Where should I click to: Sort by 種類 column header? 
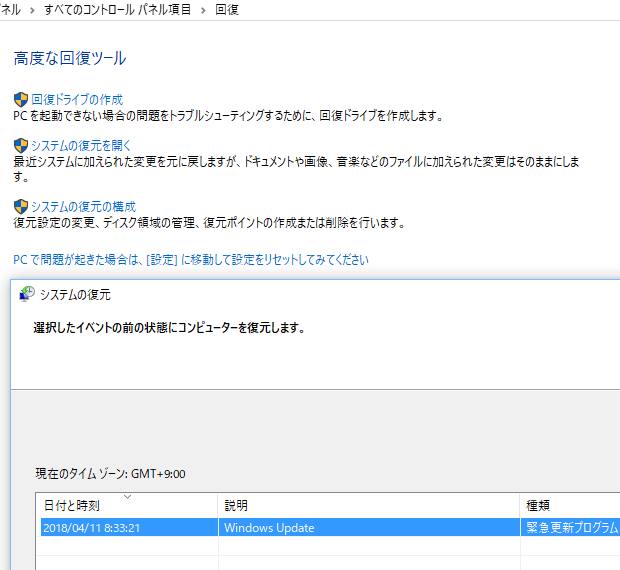click(570, 505)
